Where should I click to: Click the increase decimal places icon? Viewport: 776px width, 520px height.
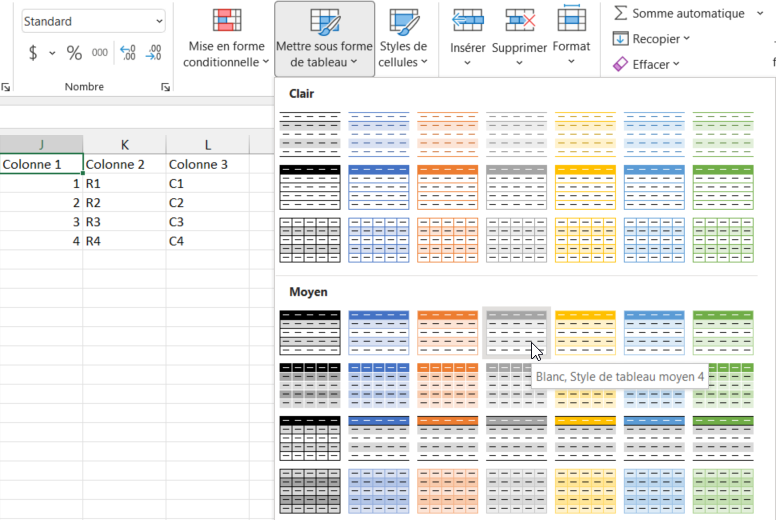(x=127, y=53)
